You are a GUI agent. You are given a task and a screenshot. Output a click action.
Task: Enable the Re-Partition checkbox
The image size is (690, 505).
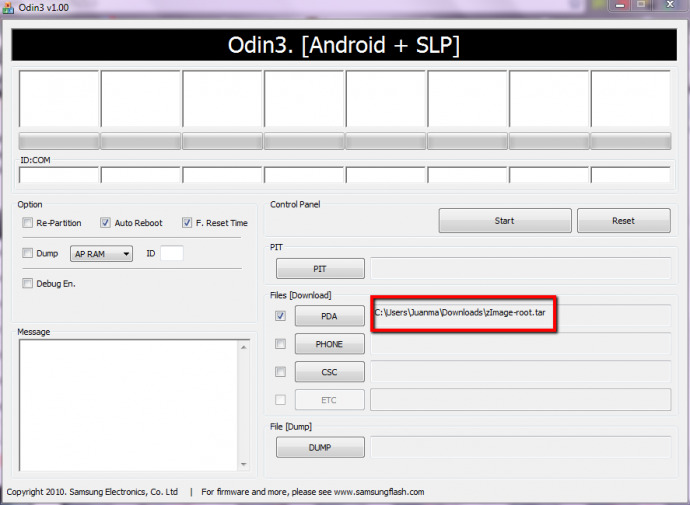(27, 223)
